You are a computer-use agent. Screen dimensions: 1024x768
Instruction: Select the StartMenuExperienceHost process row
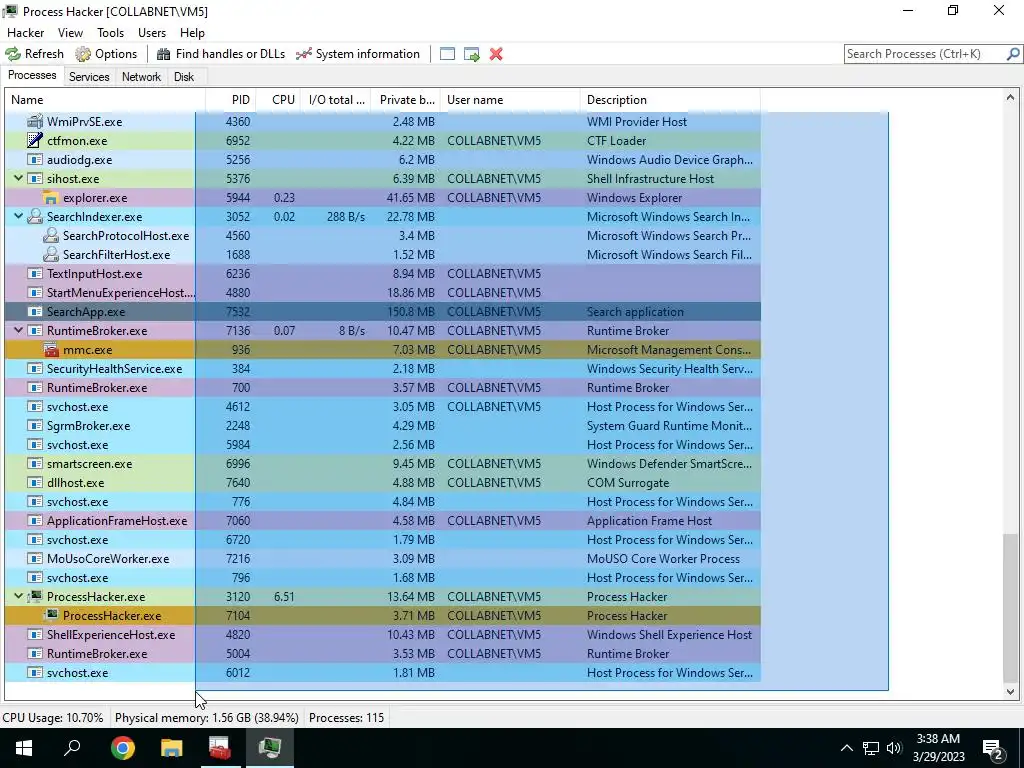click(x=383, y=293)
